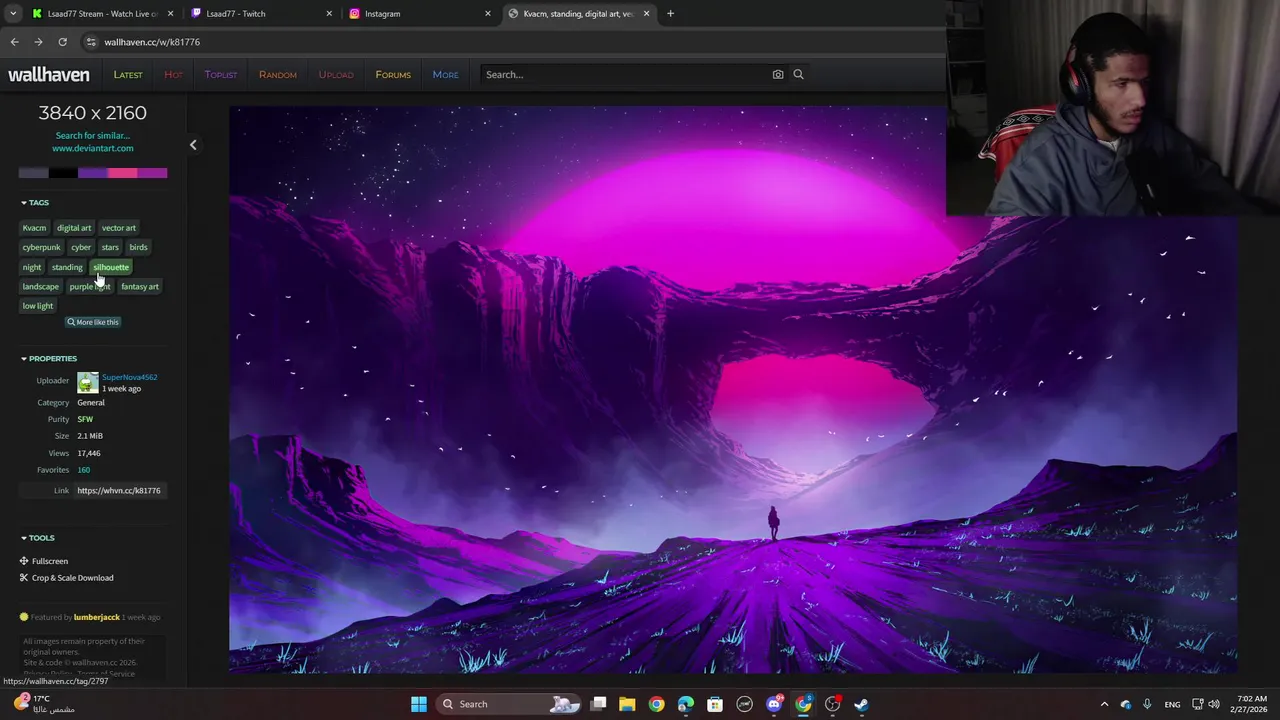Click the camera image-search icon
Screen dimensions: 1280x720
coord(778,74)
